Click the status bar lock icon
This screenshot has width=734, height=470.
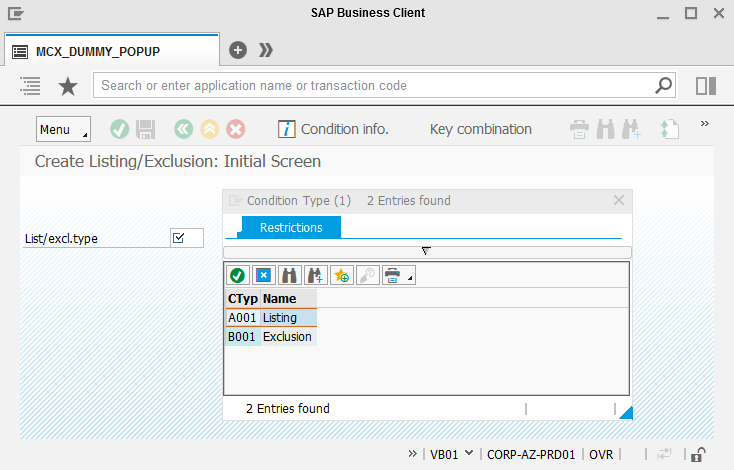click(698, 454)
